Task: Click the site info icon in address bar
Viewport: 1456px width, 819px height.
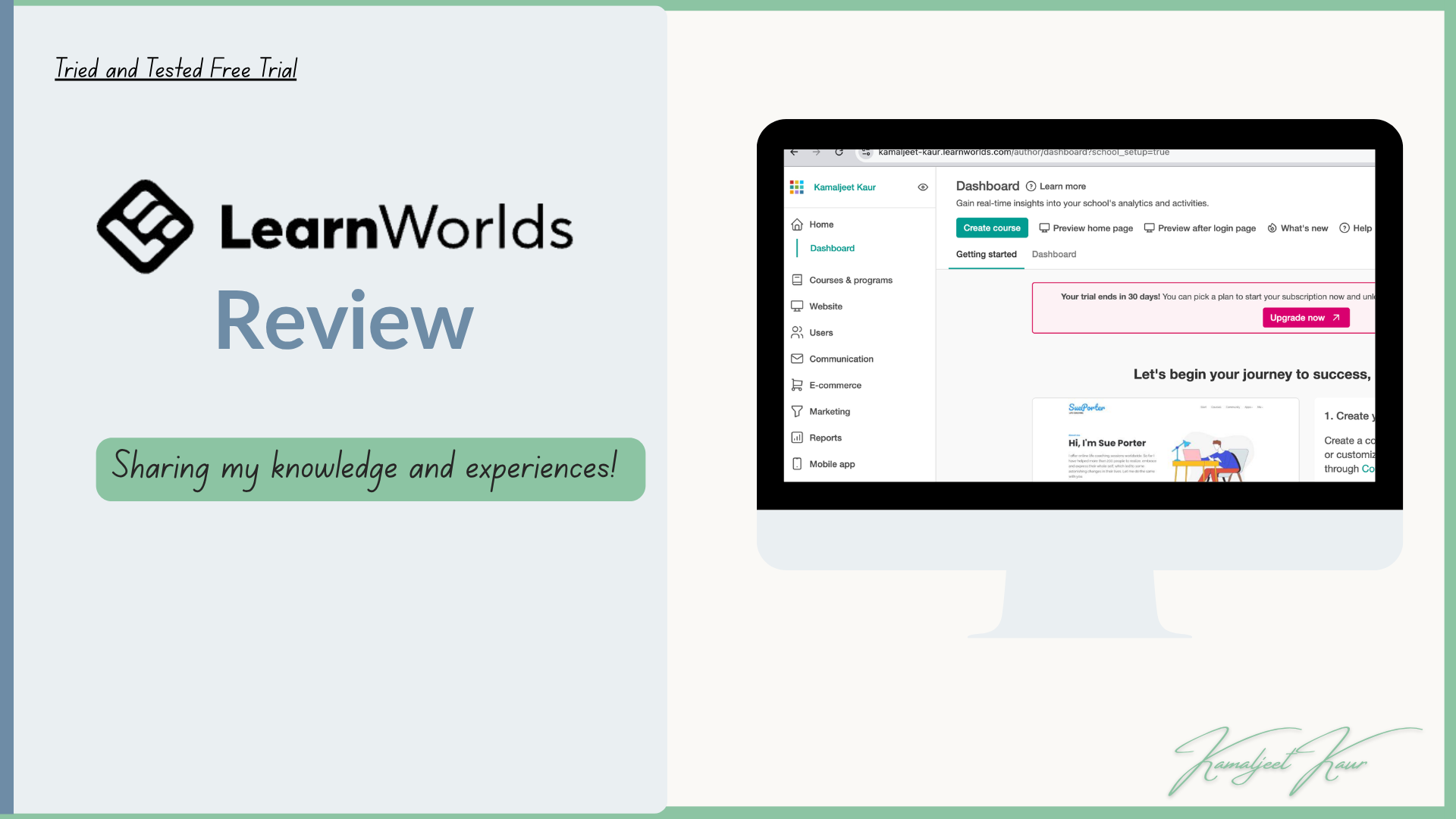Action: pyautogui.click(x=865, y=152)
